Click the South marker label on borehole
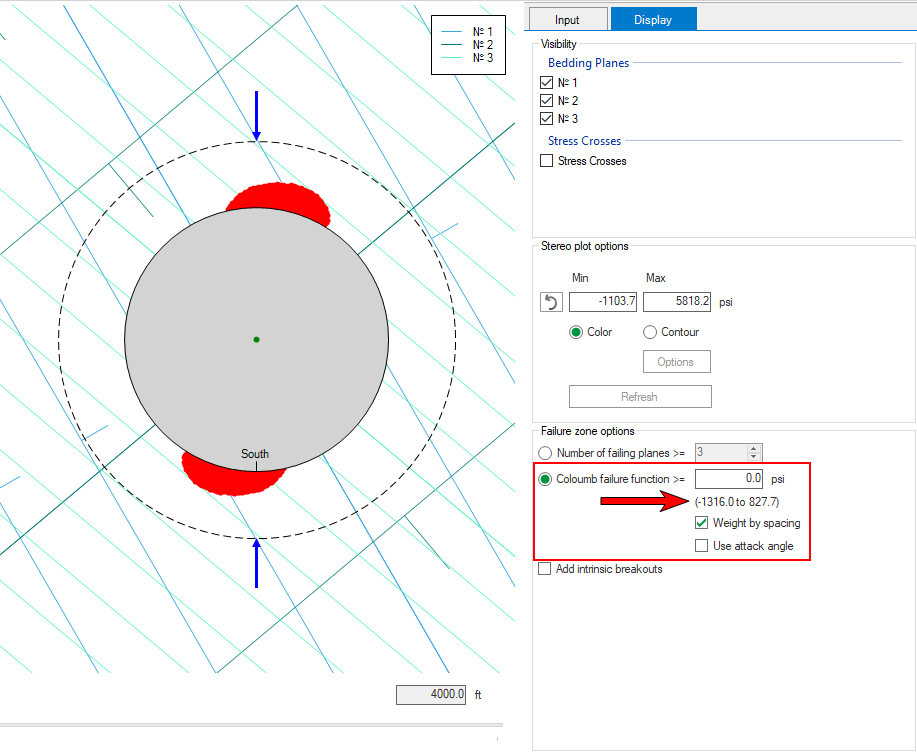Screen dimensions: 917x752 click(255, 454)
